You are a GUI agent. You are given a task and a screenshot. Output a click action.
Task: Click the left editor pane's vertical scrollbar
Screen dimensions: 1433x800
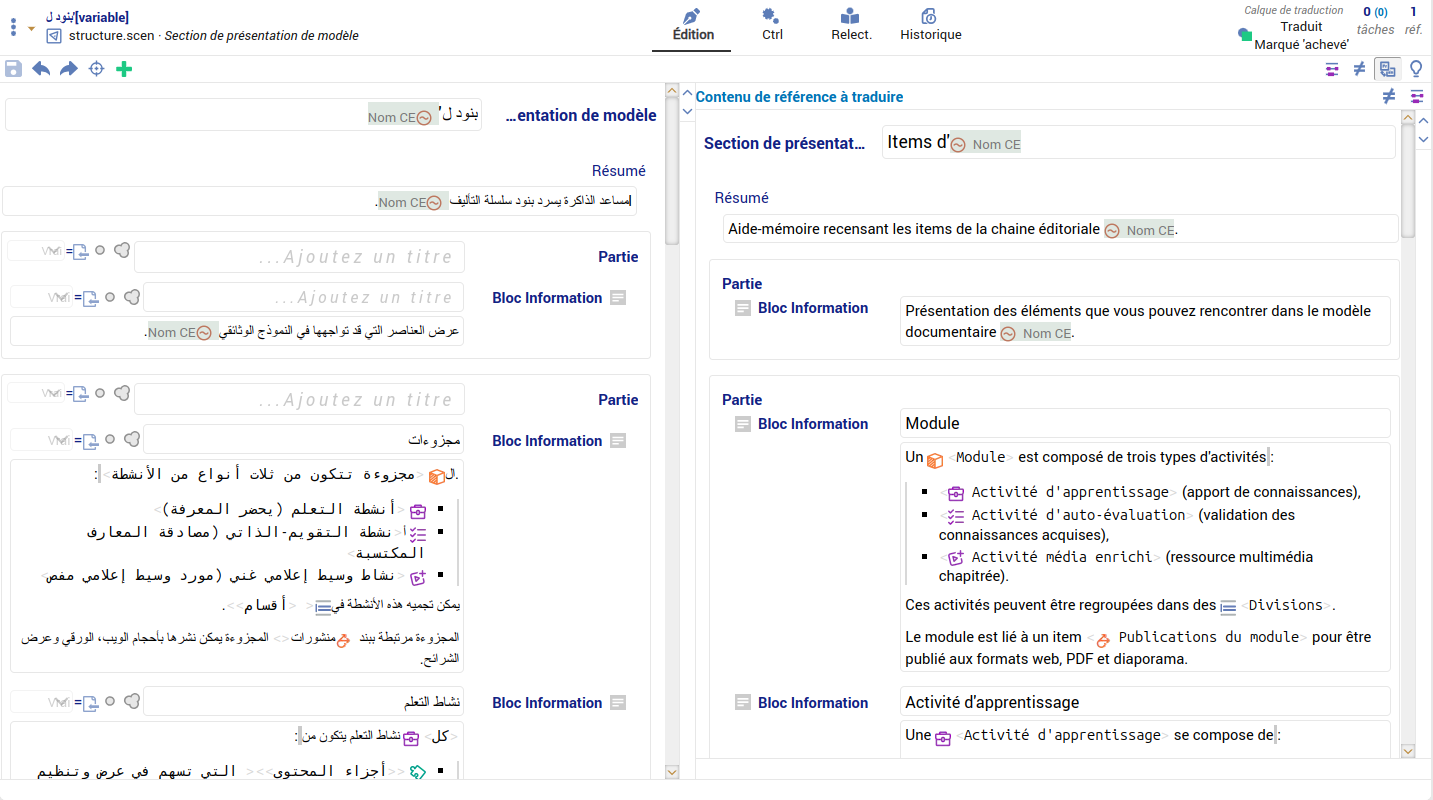coord(672,400)
